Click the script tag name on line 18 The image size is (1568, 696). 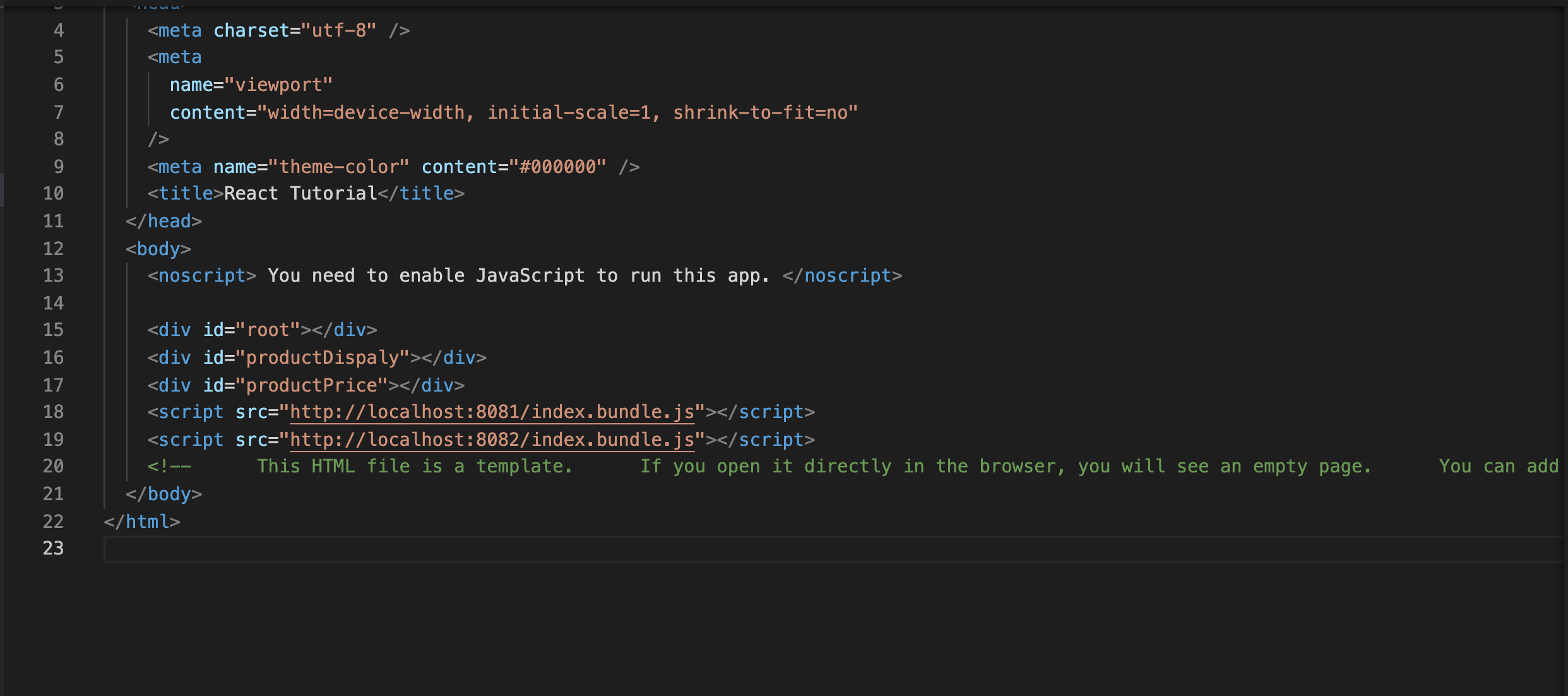pyautogui.click(x=191, y=412)
